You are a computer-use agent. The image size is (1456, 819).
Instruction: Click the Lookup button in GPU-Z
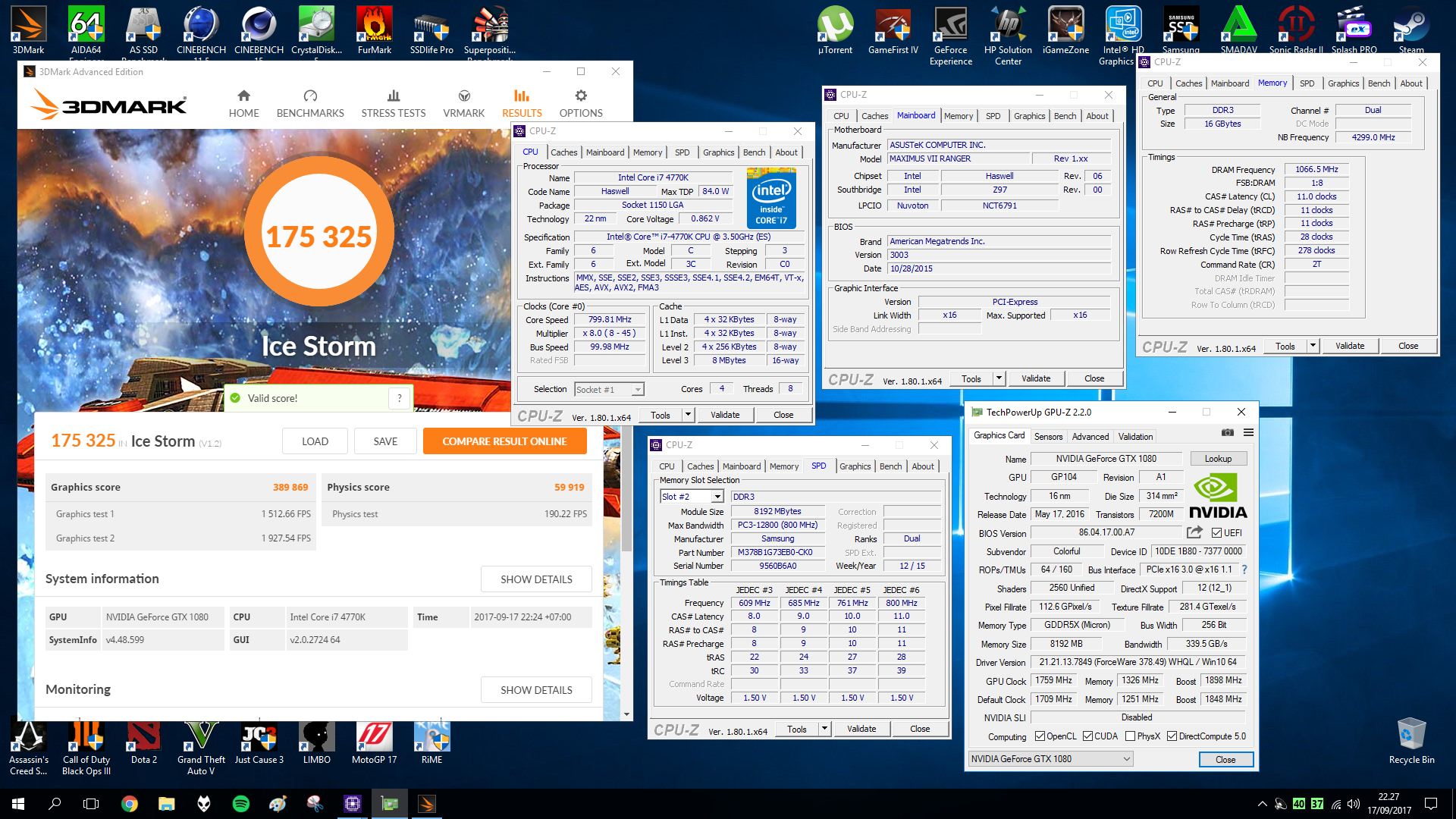pyautogui.click(x=1218, y=459)
